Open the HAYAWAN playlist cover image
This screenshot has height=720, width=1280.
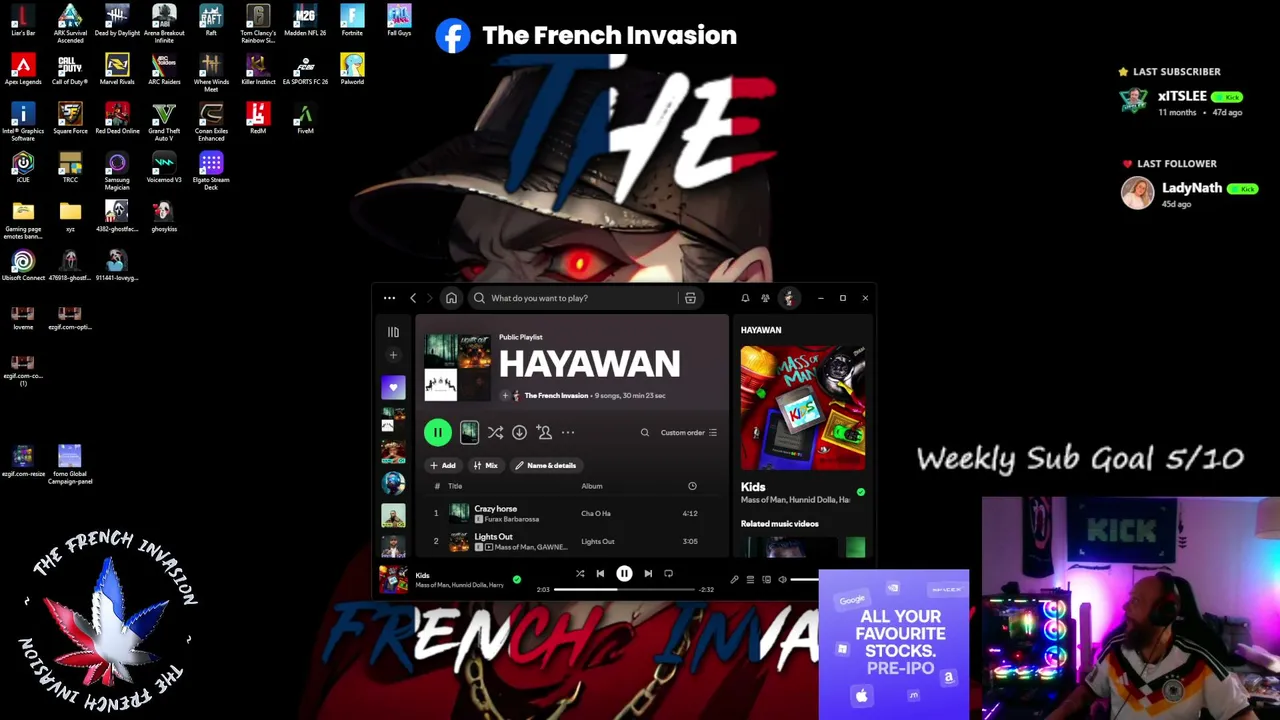click(x=457, y=367)
